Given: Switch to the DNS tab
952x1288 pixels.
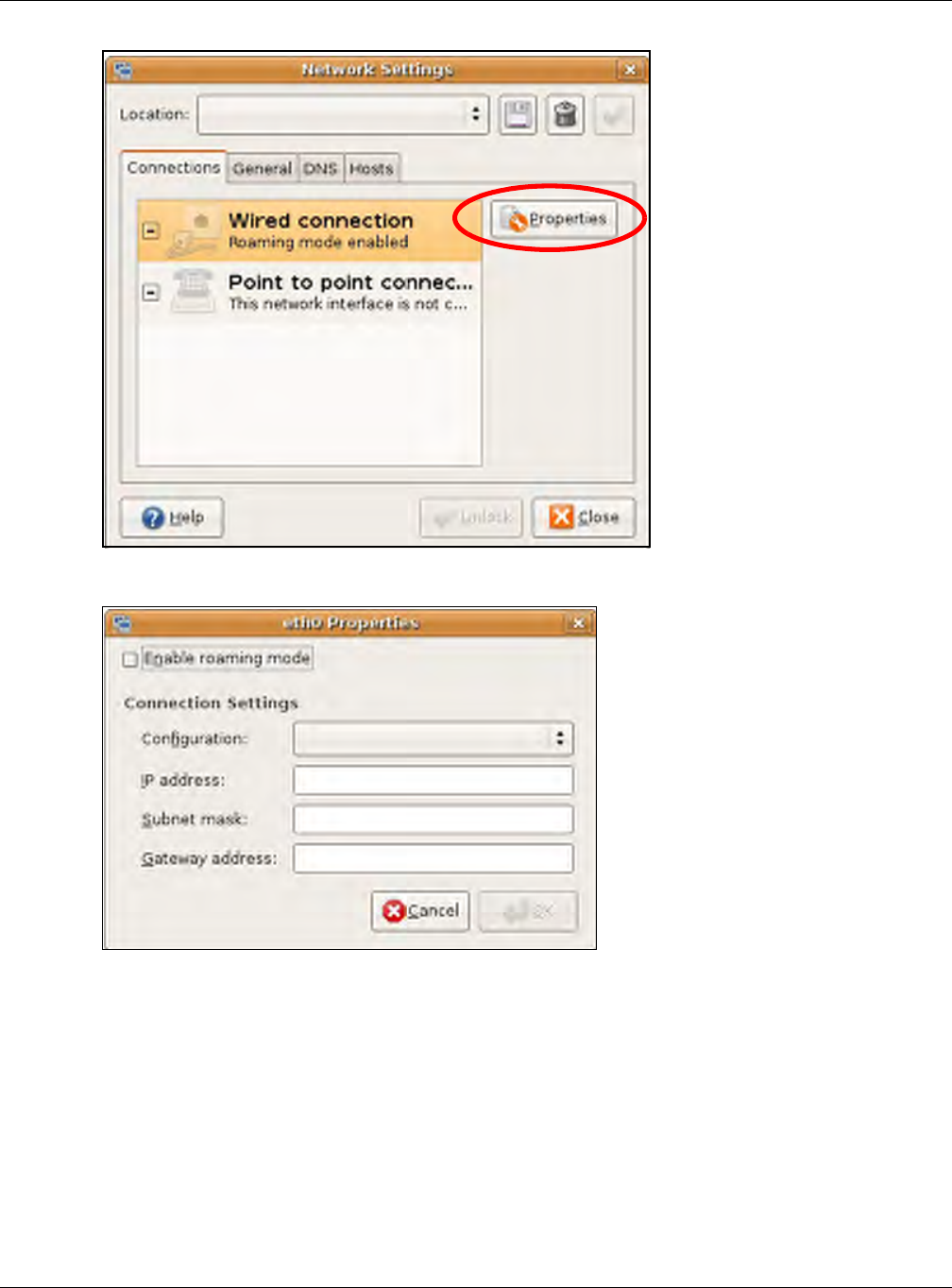Looking at the screenshot, I should [x=320, y=169].
